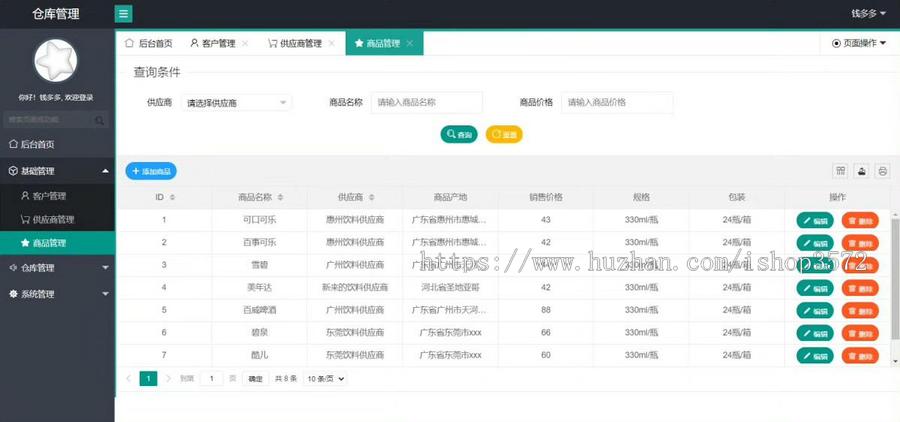This screenshot has width=900, height=422.
Task: Close the 供应商管理 tab
Action: (x=331, y=43)
